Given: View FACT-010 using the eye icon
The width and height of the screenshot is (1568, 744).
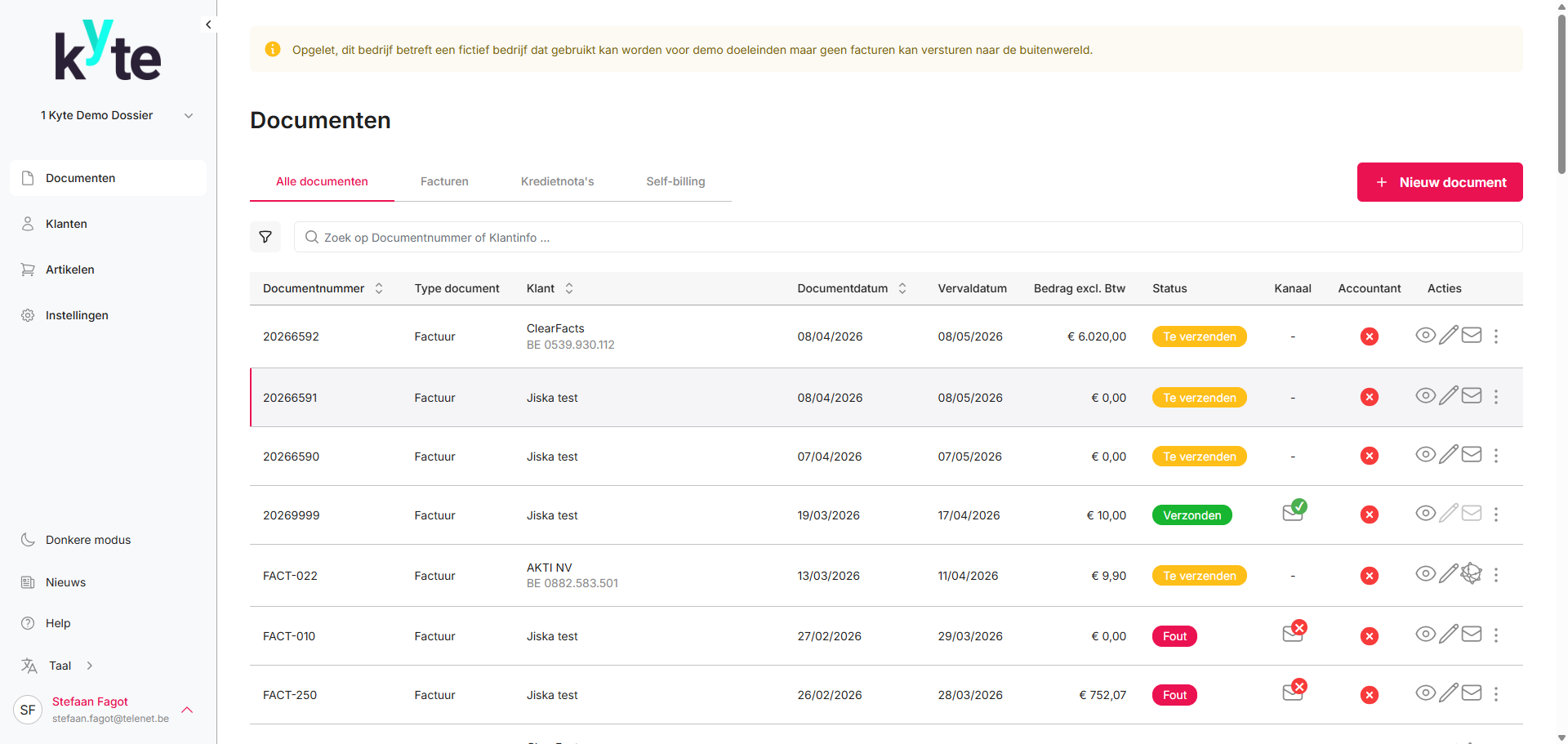Looking at the screenshot, I should click(x=1425, y=635).
